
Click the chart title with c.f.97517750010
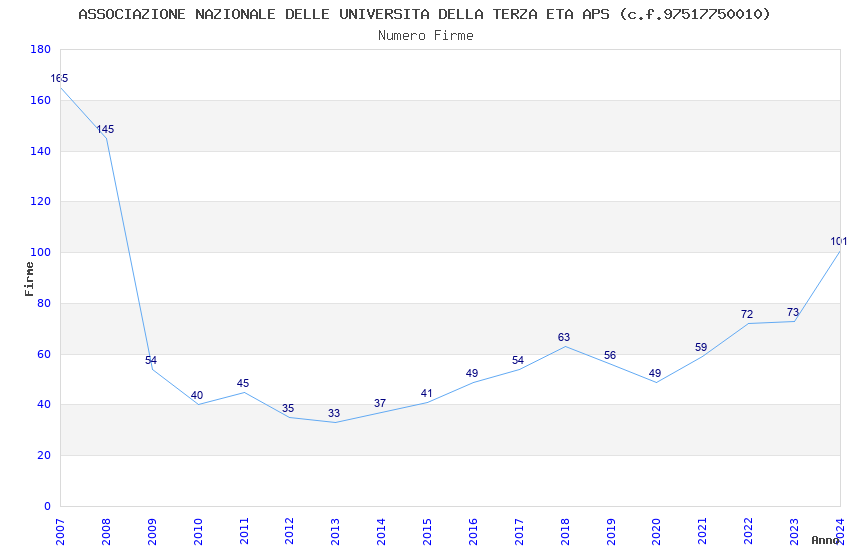[424, 14]
